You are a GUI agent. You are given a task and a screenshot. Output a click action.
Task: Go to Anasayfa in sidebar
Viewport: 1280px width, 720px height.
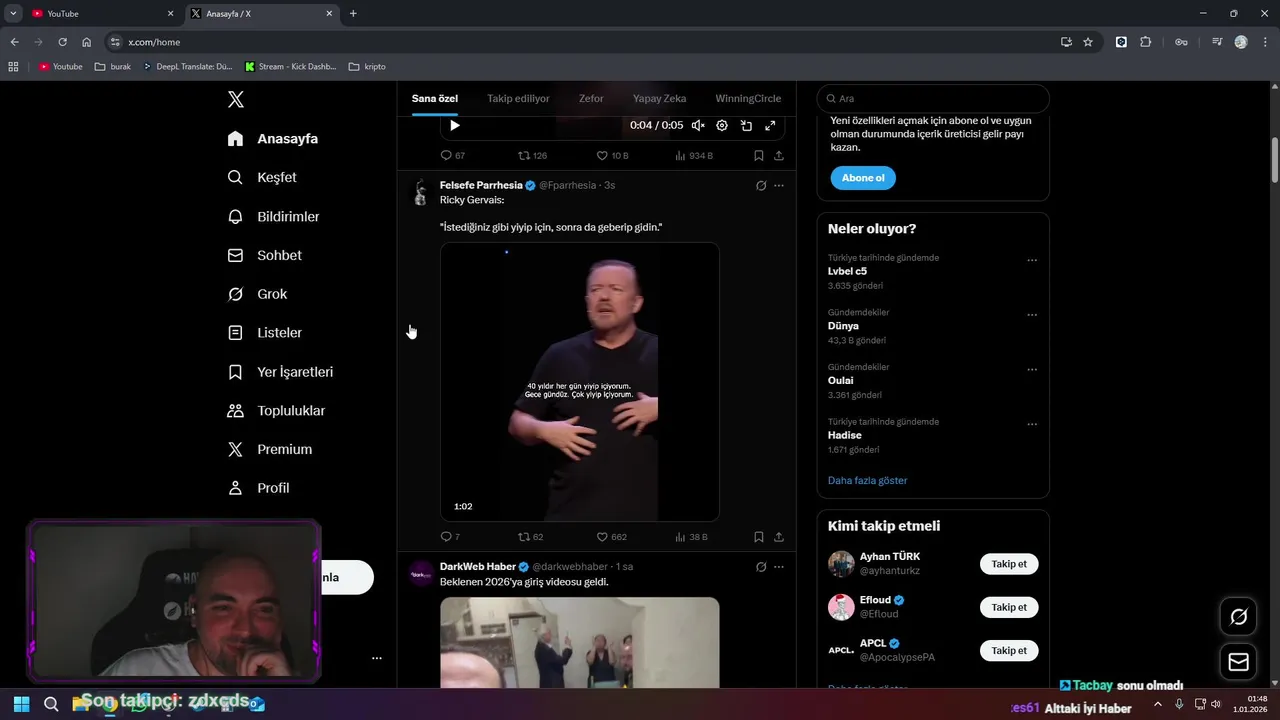point(273,139)
